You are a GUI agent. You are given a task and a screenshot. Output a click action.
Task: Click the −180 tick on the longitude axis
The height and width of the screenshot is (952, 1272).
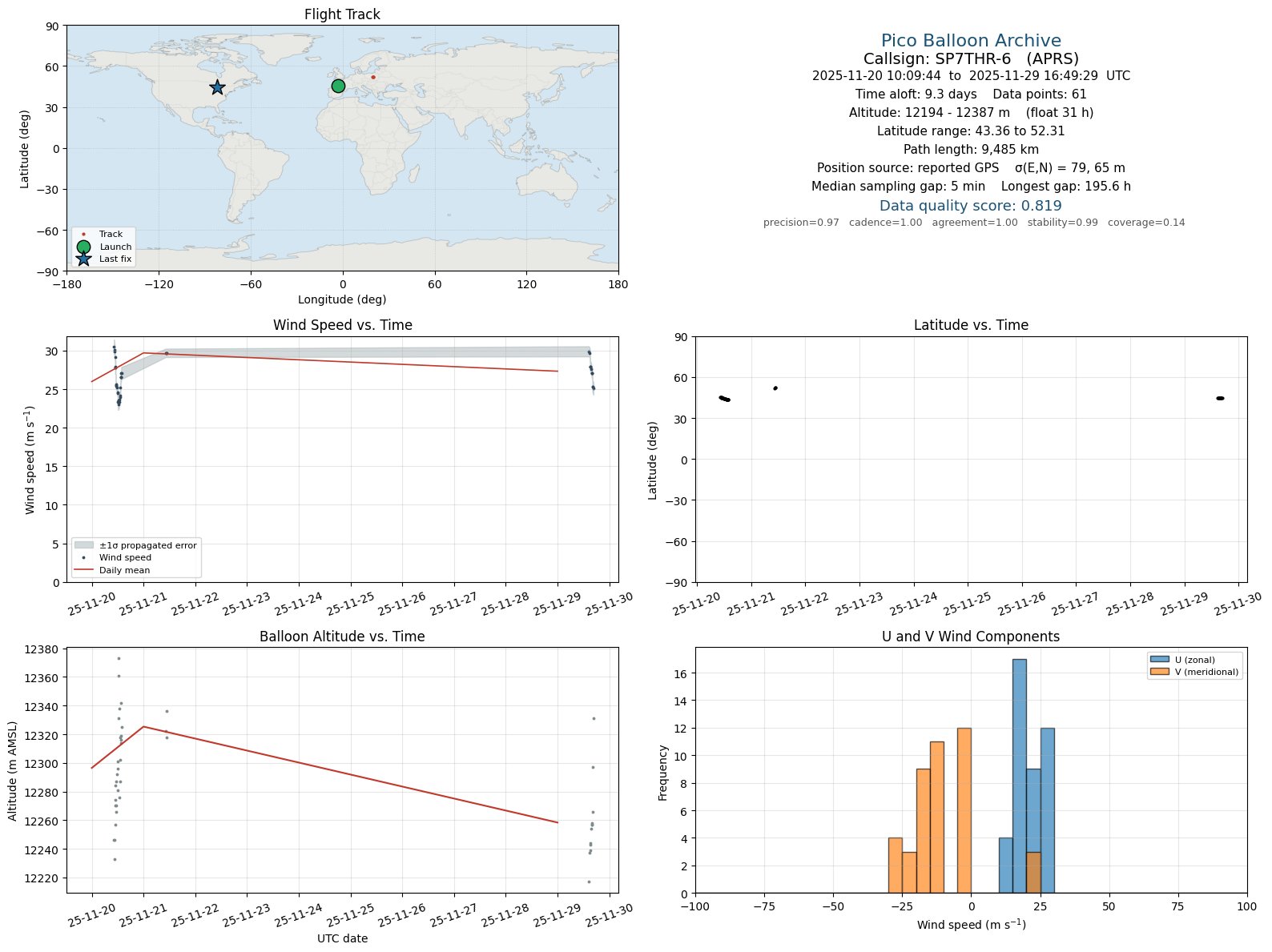(x=66, y=284)
